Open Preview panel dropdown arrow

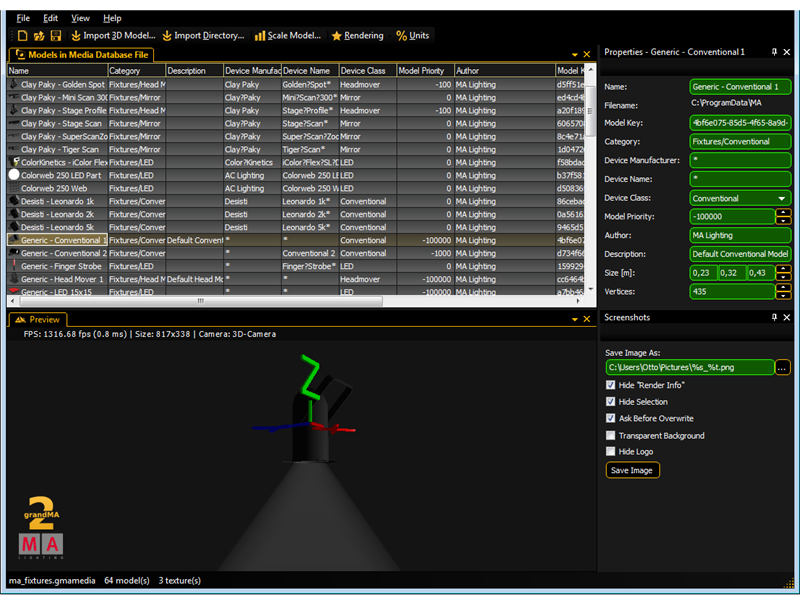(574, 319)
